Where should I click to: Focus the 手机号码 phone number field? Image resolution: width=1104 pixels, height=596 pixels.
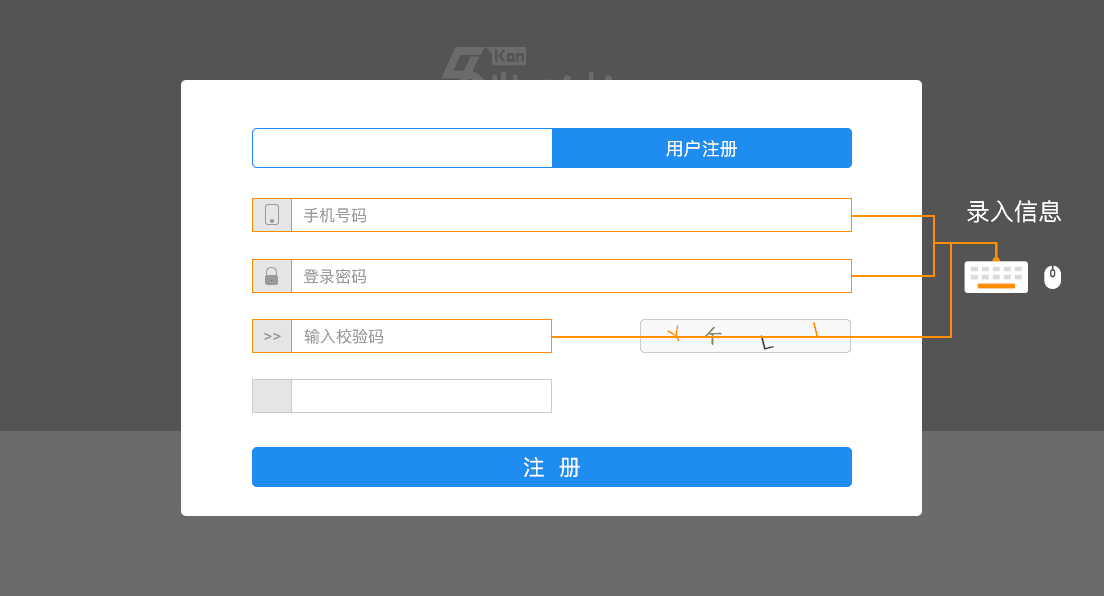click(570, 215)
